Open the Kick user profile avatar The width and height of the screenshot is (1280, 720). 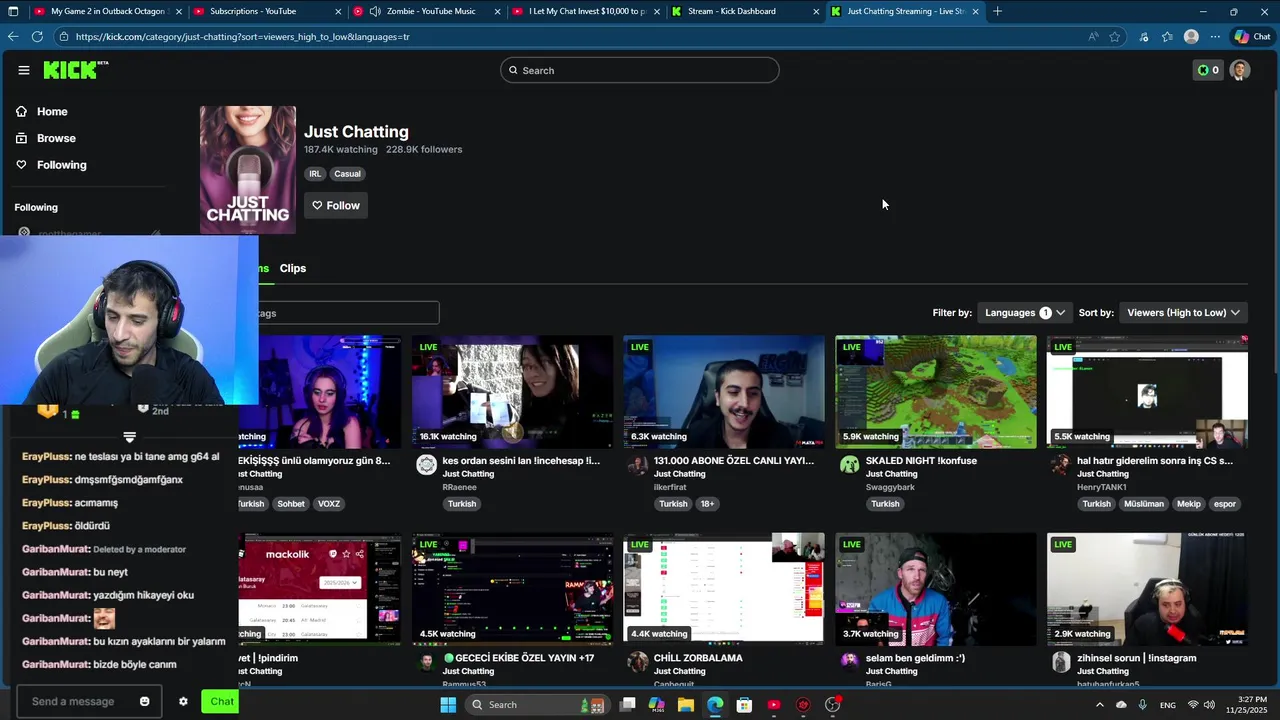1240,70
